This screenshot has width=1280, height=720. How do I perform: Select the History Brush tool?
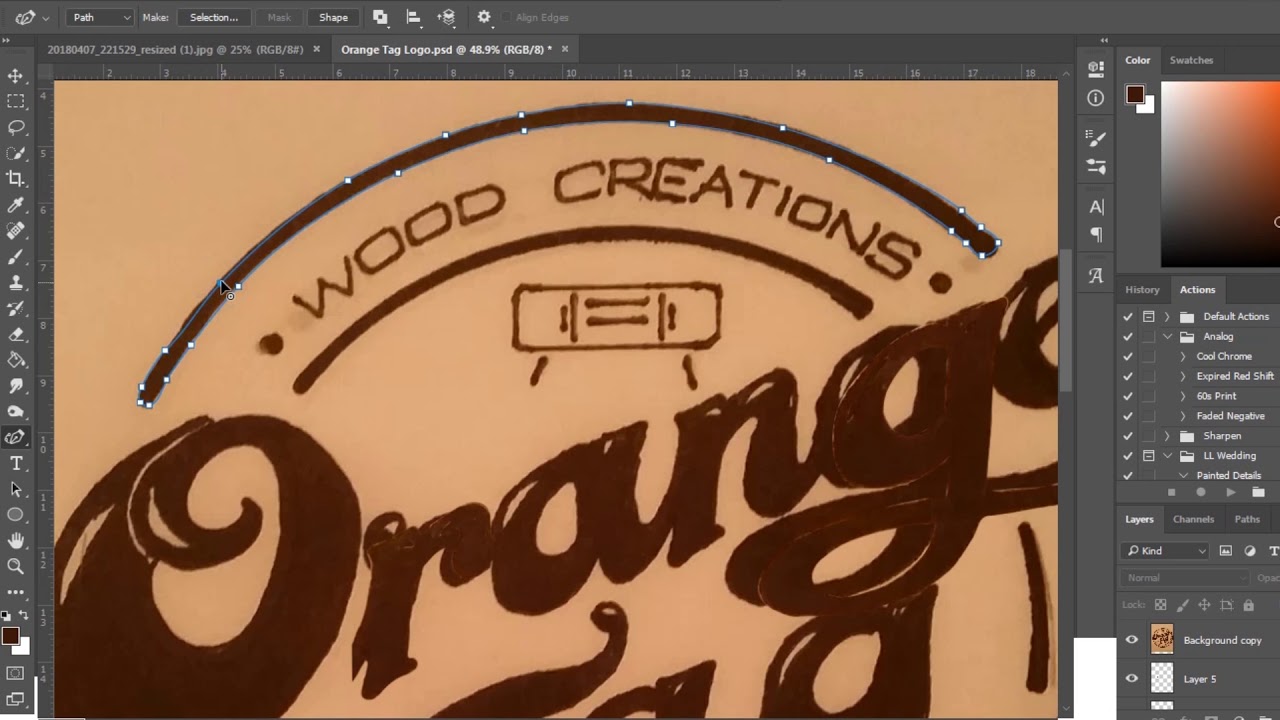(x=15, y=309)
